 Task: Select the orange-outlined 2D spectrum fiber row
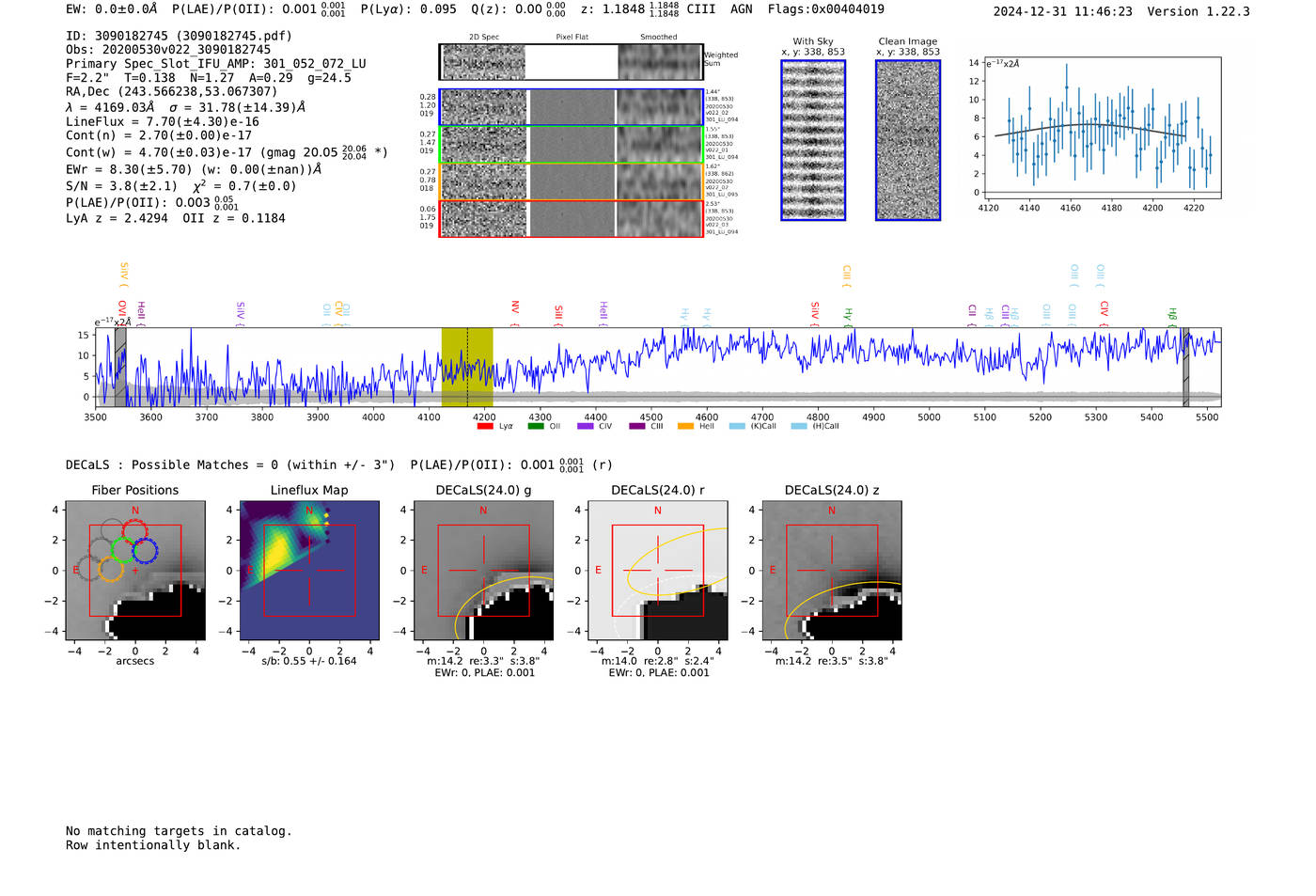571,181
